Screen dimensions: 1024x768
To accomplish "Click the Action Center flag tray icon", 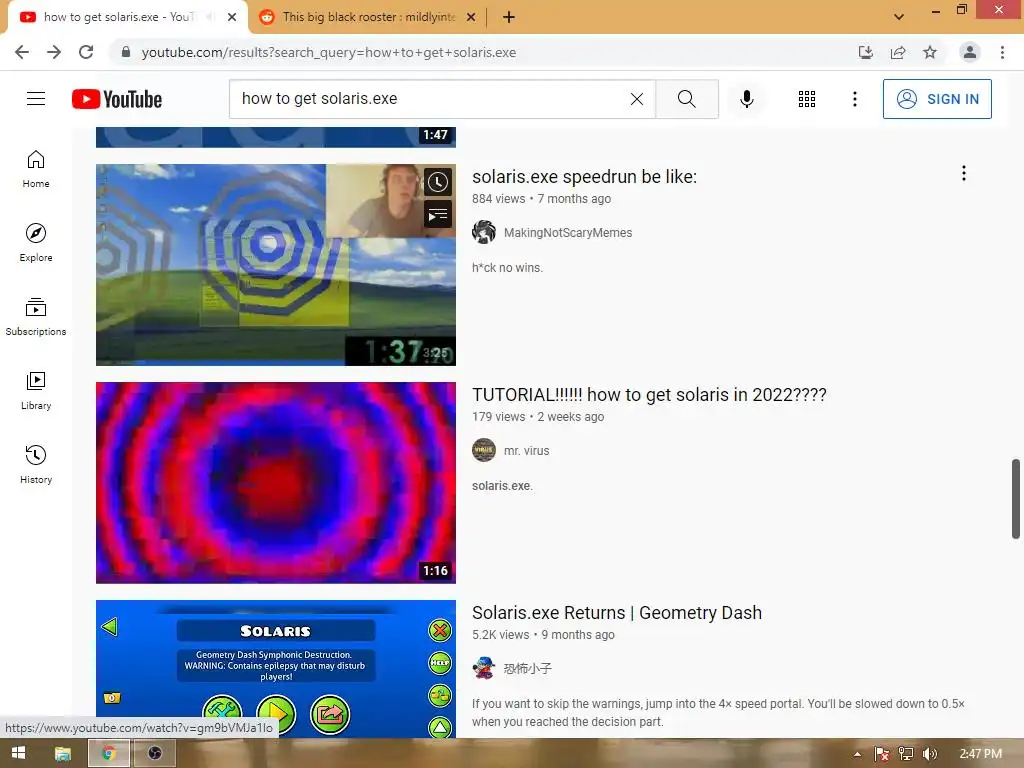I will (x=882, y=754).
